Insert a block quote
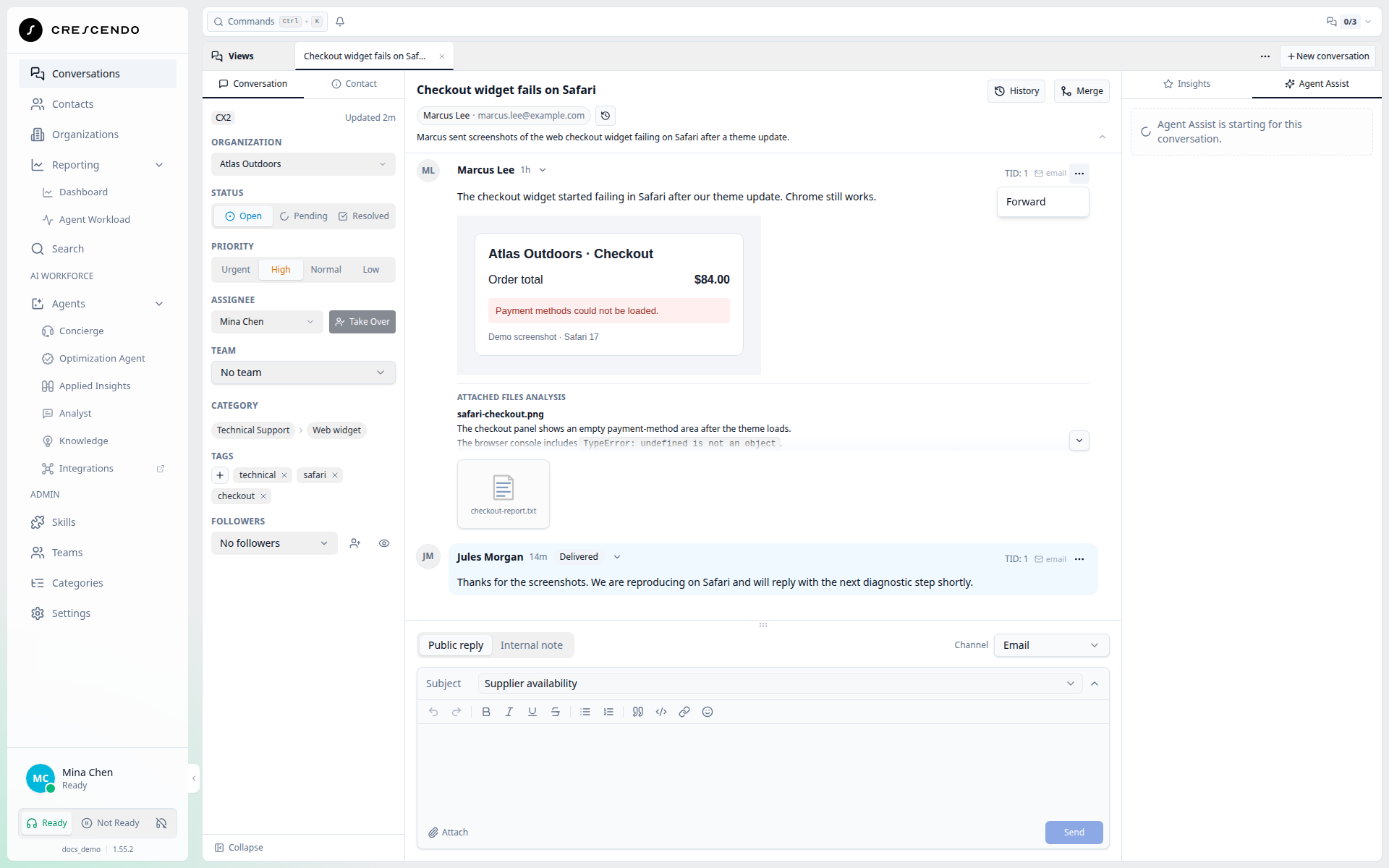Image resolution: width=1389 pixels, height=868 pixels. click(x=638, y=712)
